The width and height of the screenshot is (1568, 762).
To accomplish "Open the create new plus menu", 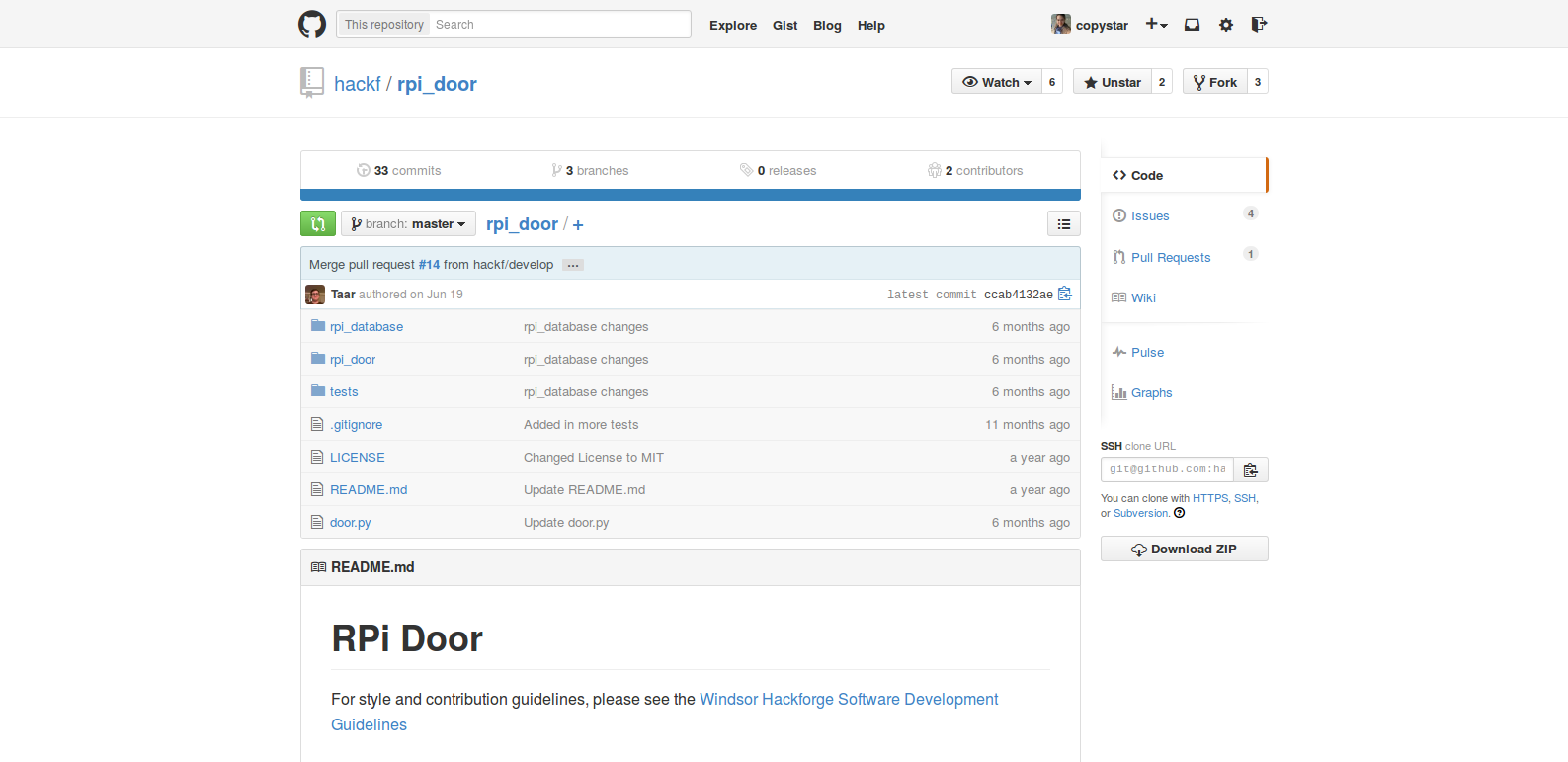I will point(1156,25).
